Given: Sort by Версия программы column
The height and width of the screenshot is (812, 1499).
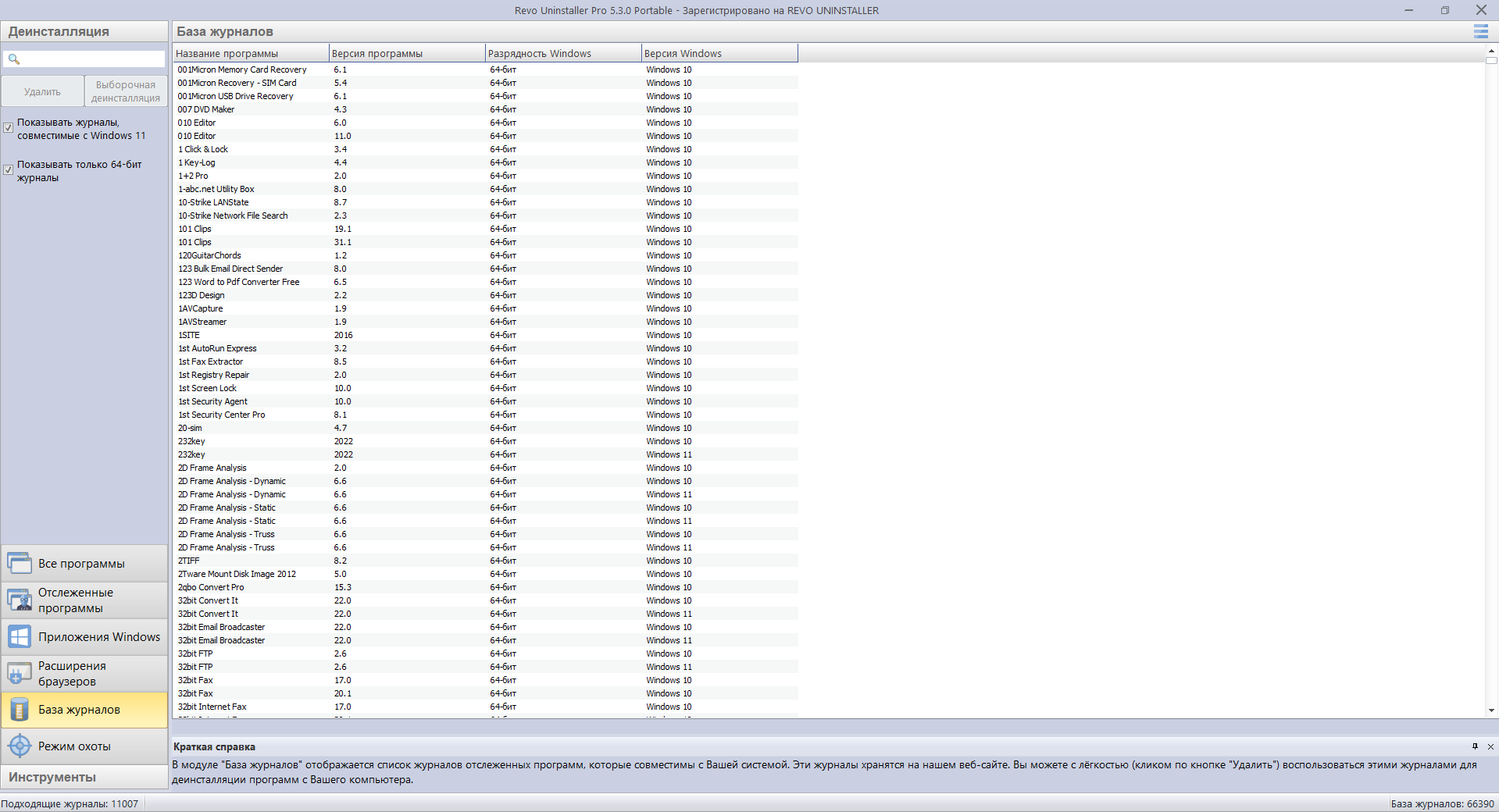Looking at the screenshot, I should [407, 53].
